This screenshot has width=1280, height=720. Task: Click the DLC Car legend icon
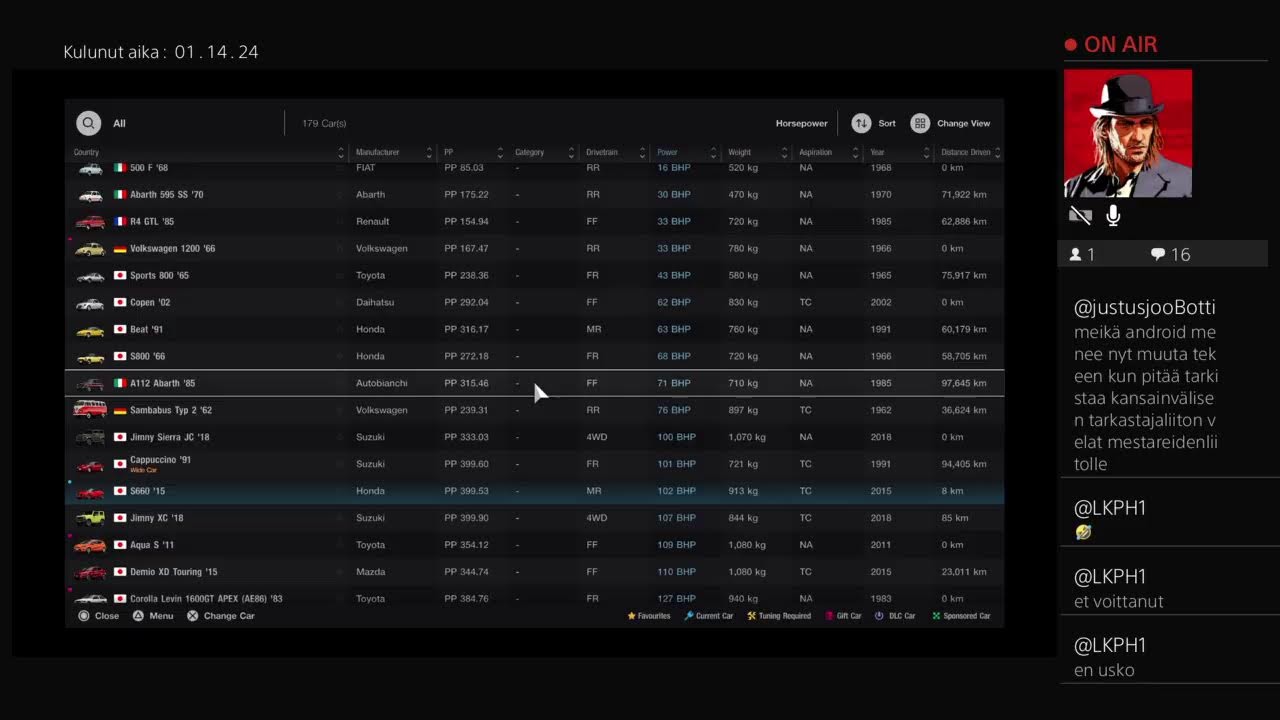[879, 616]
